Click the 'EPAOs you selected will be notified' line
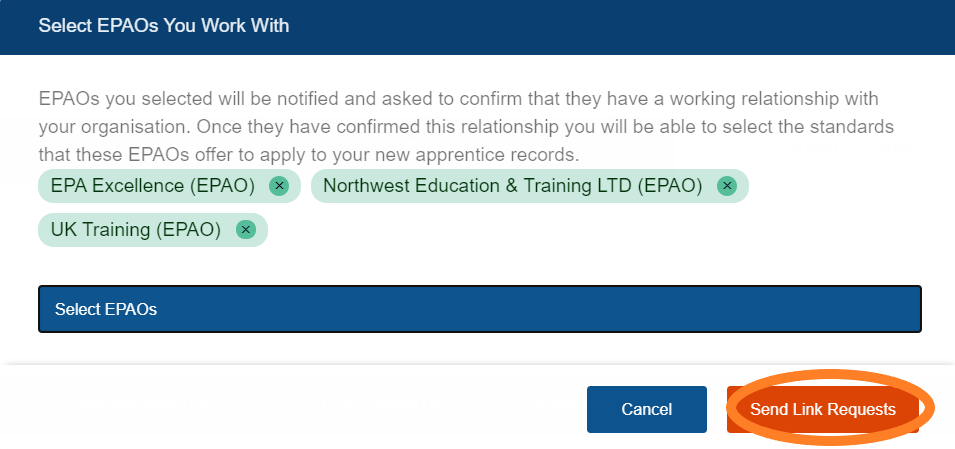 pyautogui.click(x=458, y=100)
